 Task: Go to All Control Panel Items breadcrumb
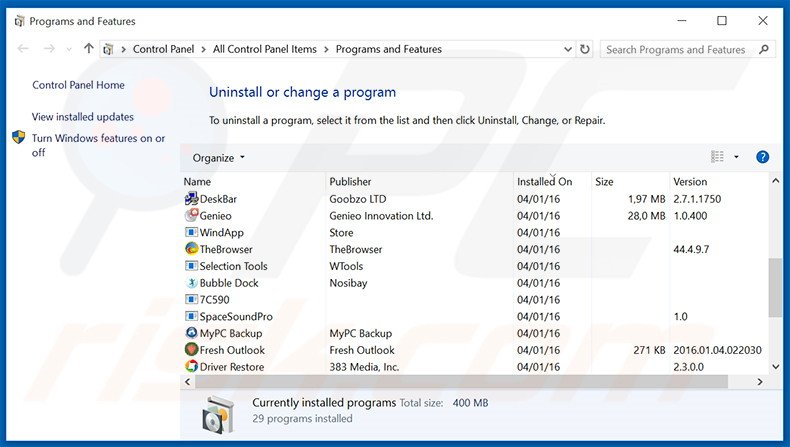point(265,49)
